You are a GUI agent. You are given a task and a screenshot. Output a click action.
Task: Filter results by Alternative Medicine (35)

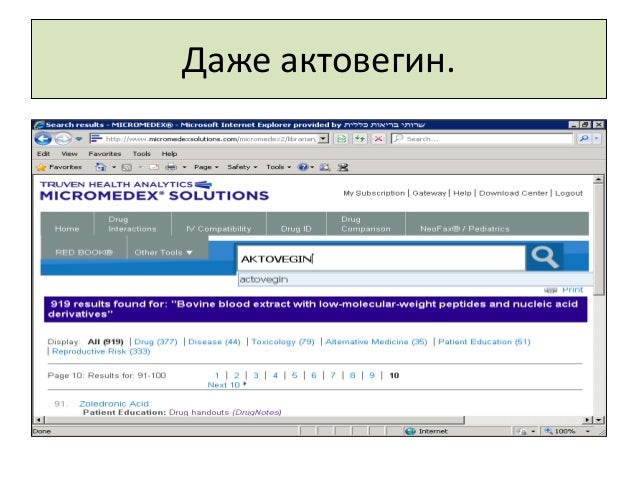pos(376,341)
